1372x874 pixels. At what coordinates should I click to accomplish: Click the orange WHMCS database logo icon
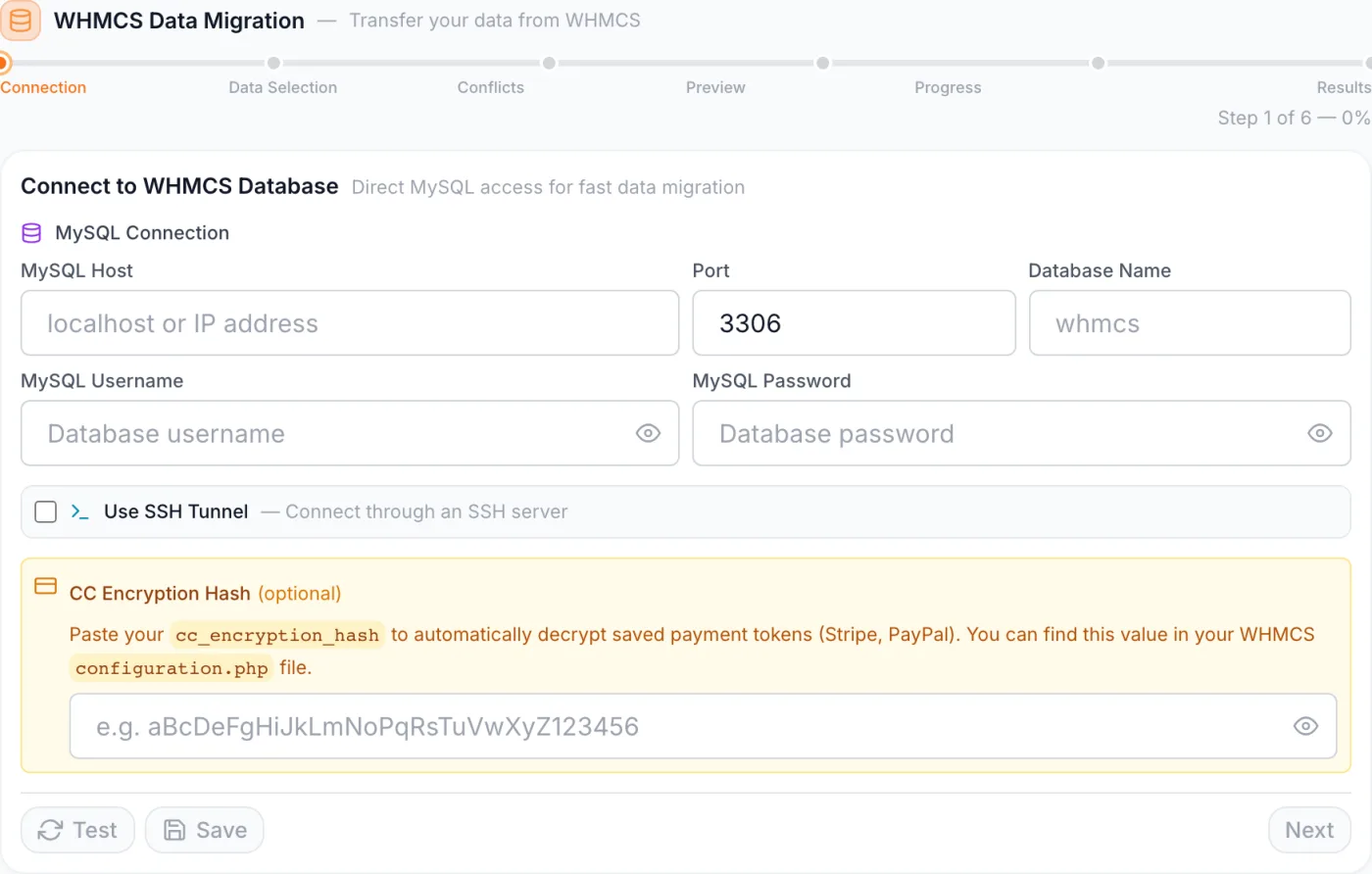20,21
